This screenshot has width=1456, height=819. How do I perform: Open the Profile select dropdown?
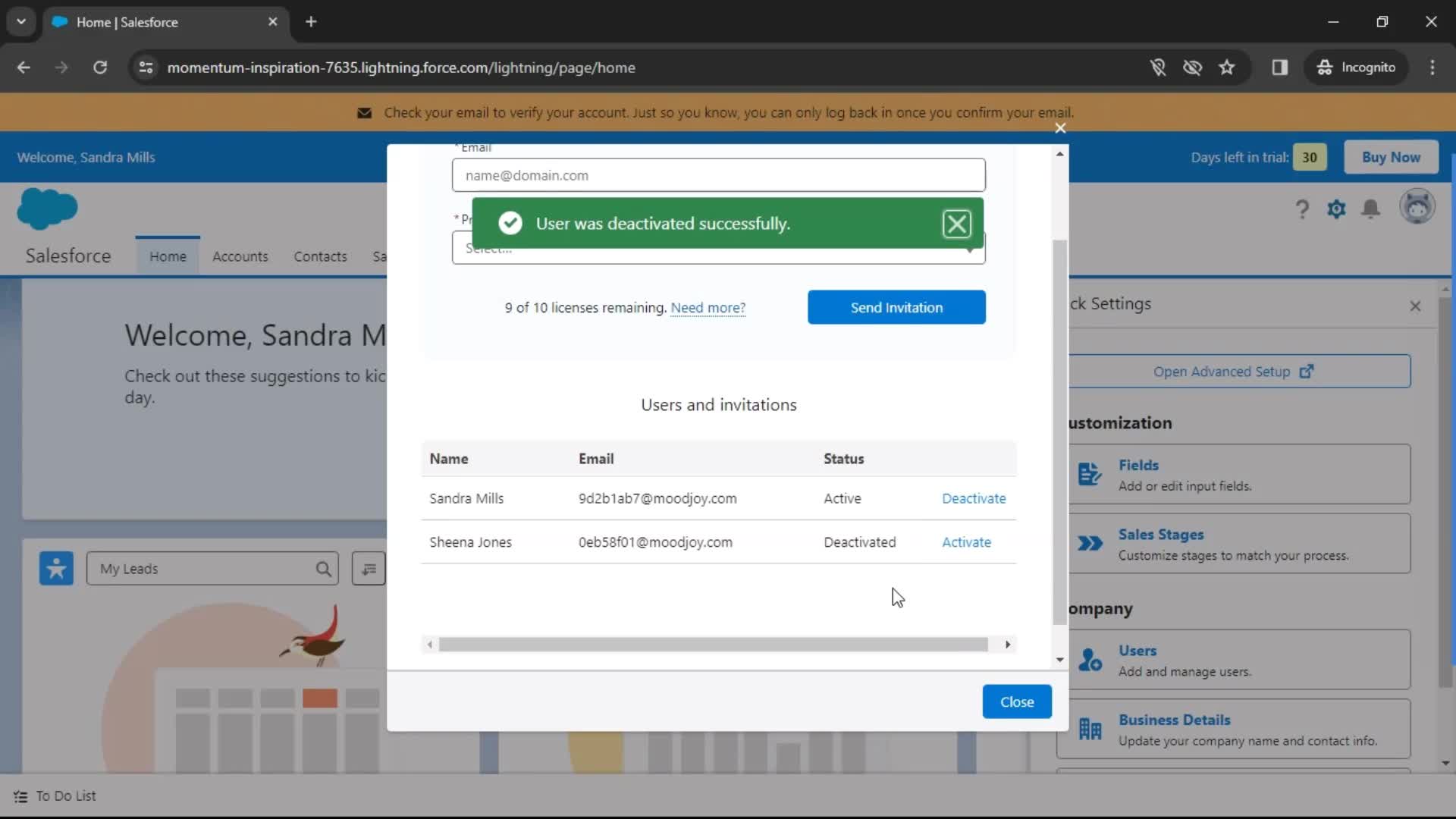click(x=718, y=248)
